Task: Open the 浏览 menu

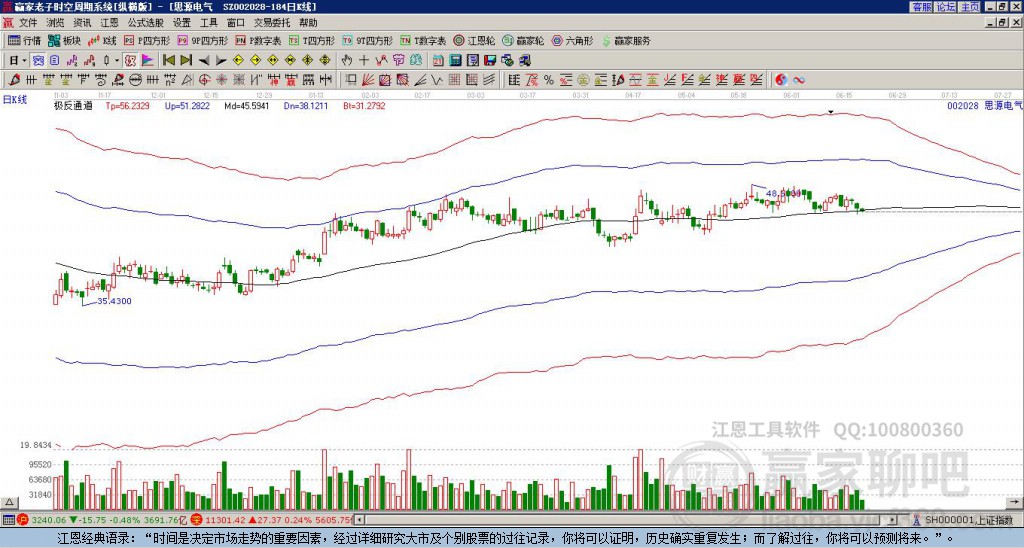Action: 56,23
